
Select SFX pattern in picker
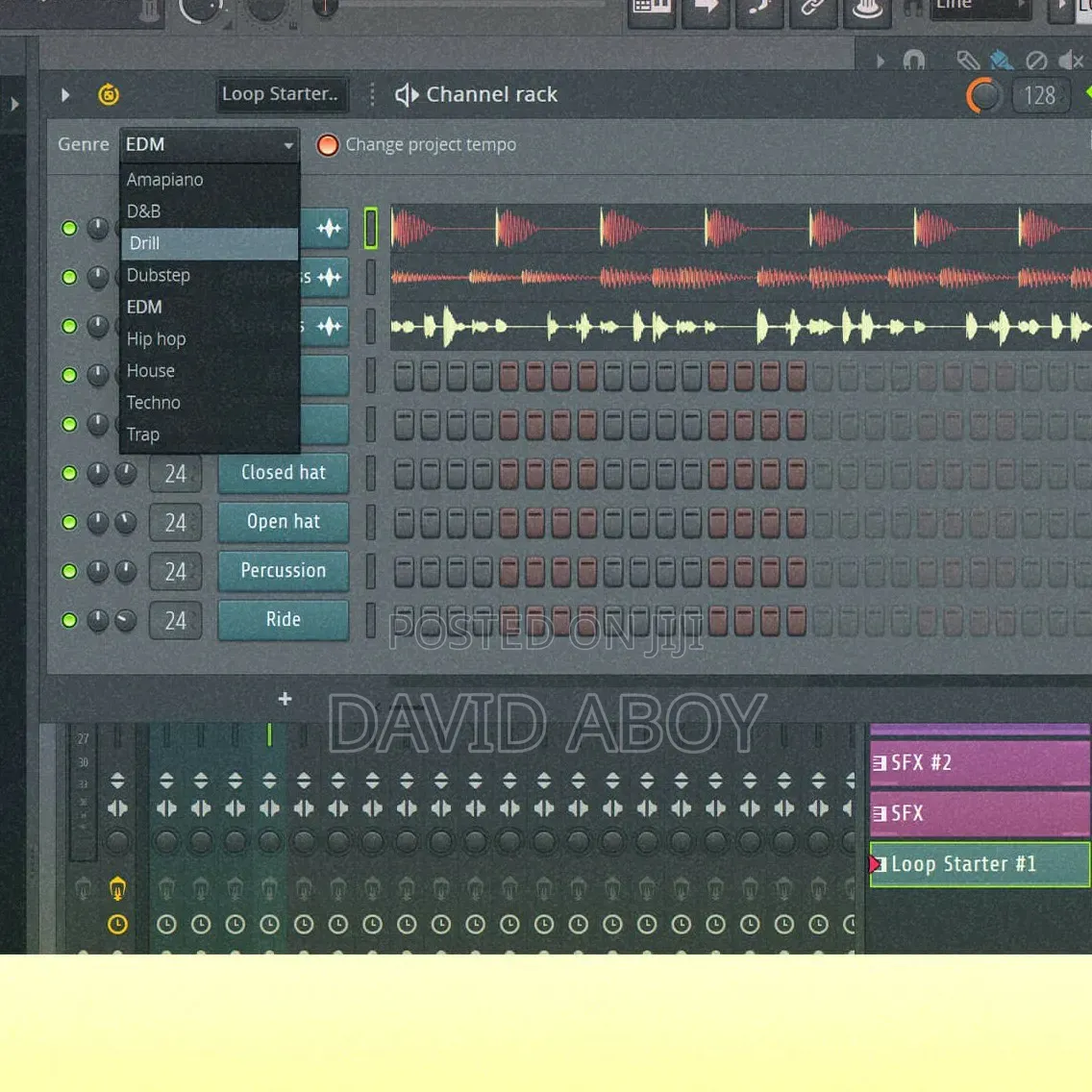[980, 812]
